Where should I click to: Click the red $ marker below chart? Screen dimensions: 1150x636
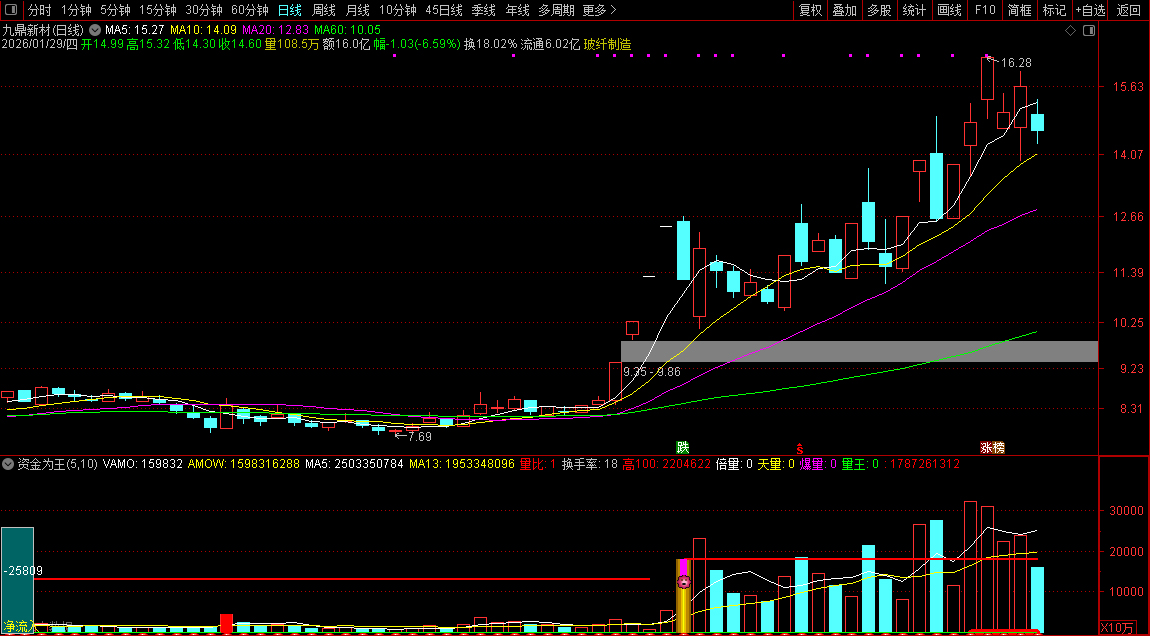[x=799, y=447]
